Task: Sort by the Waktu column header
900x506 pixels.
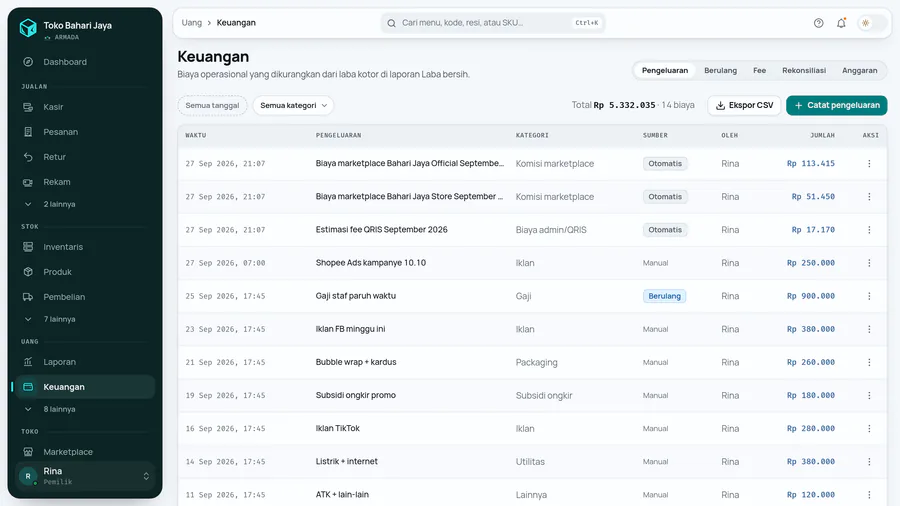Action: coord(196,135)
